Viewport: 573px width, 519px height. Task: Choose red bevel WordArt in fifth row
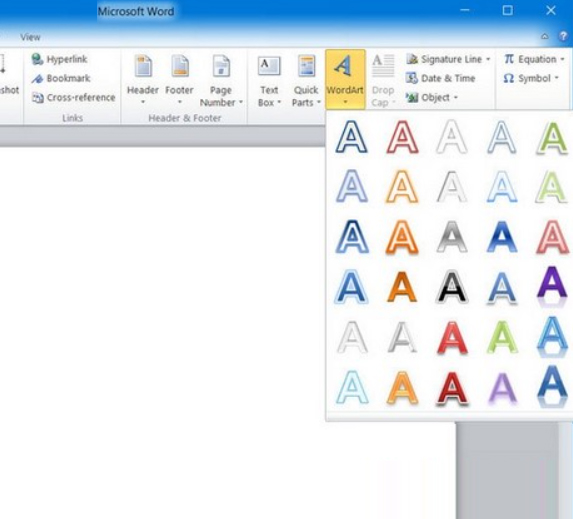[x=452, y=337]
